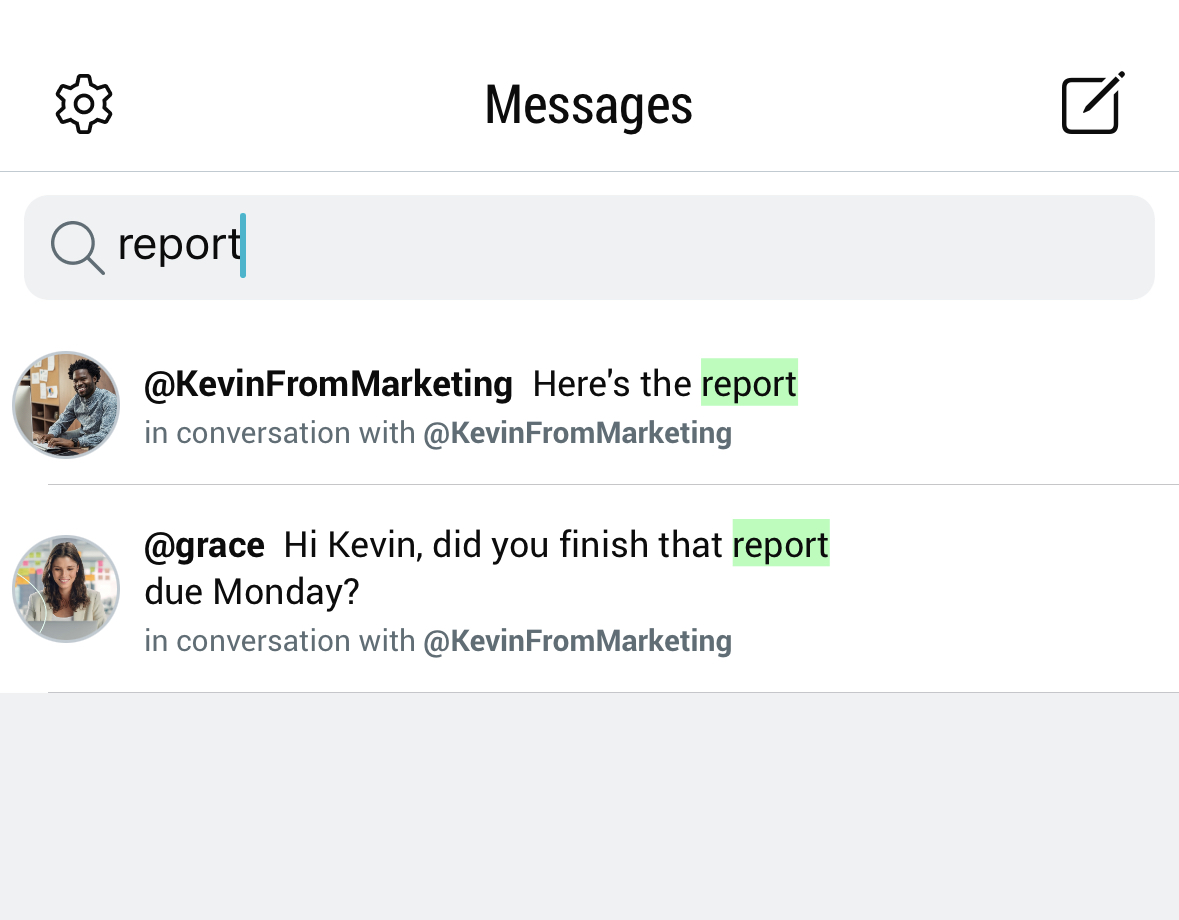Compose a new message with pencil icon
1179x920 pixels.
click(x=1093, y=103)
